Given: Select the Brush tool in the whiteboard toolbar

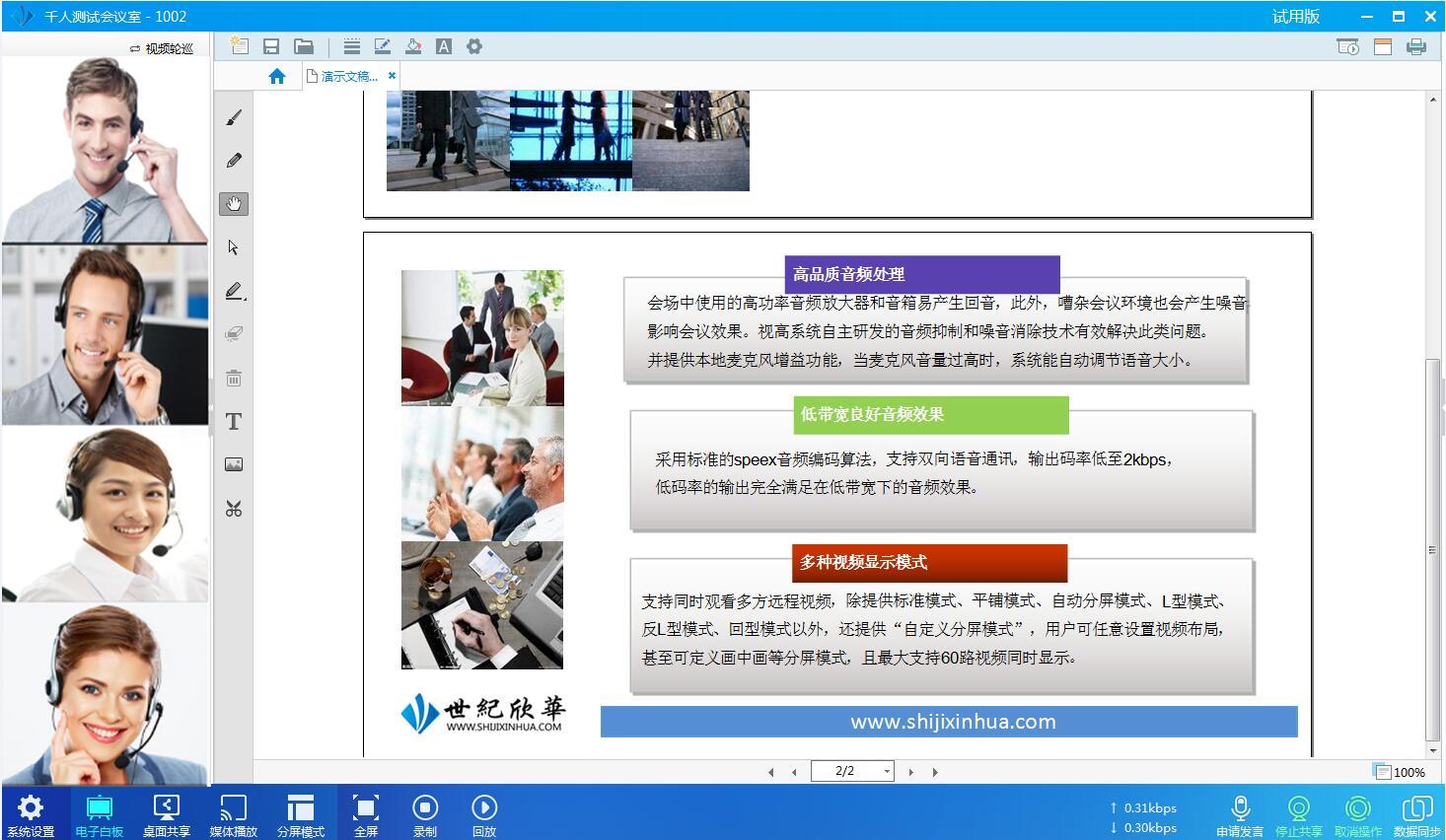Looking at the screenshot, I should 233,116.
